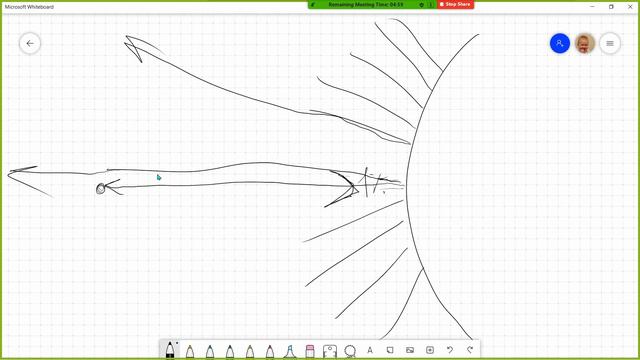640x360 pixels.
Task: Click the small drawn circle on canvas
Action: click(100, 189)
